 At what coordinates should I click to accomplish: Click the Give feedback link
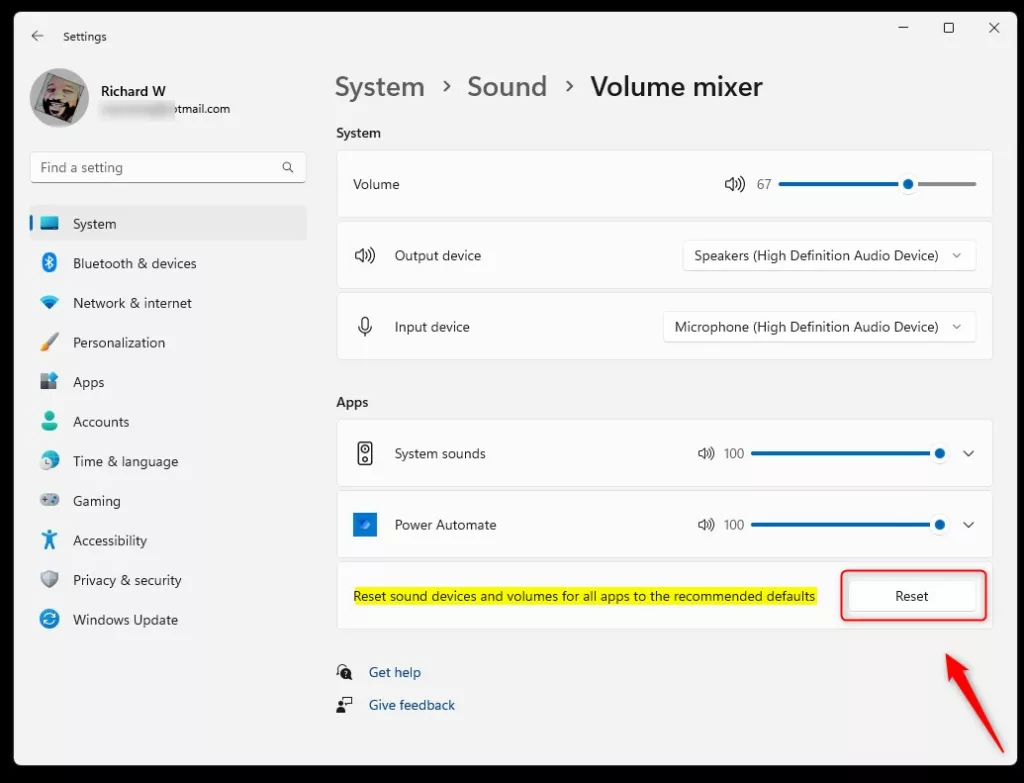click(x=412, y=705)
